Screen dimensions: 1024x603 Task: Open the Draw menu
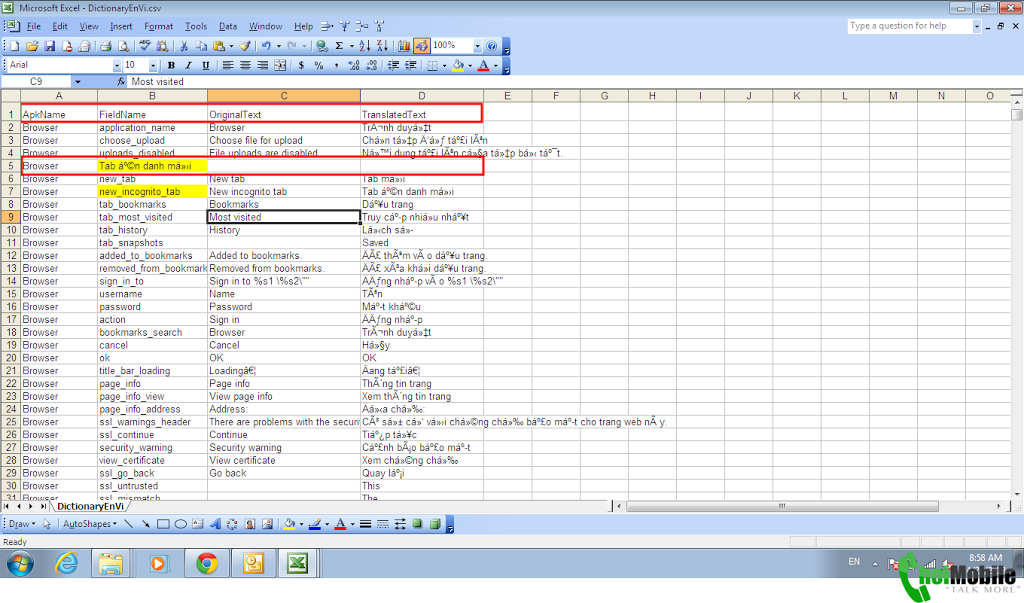(x=22, y=524)
